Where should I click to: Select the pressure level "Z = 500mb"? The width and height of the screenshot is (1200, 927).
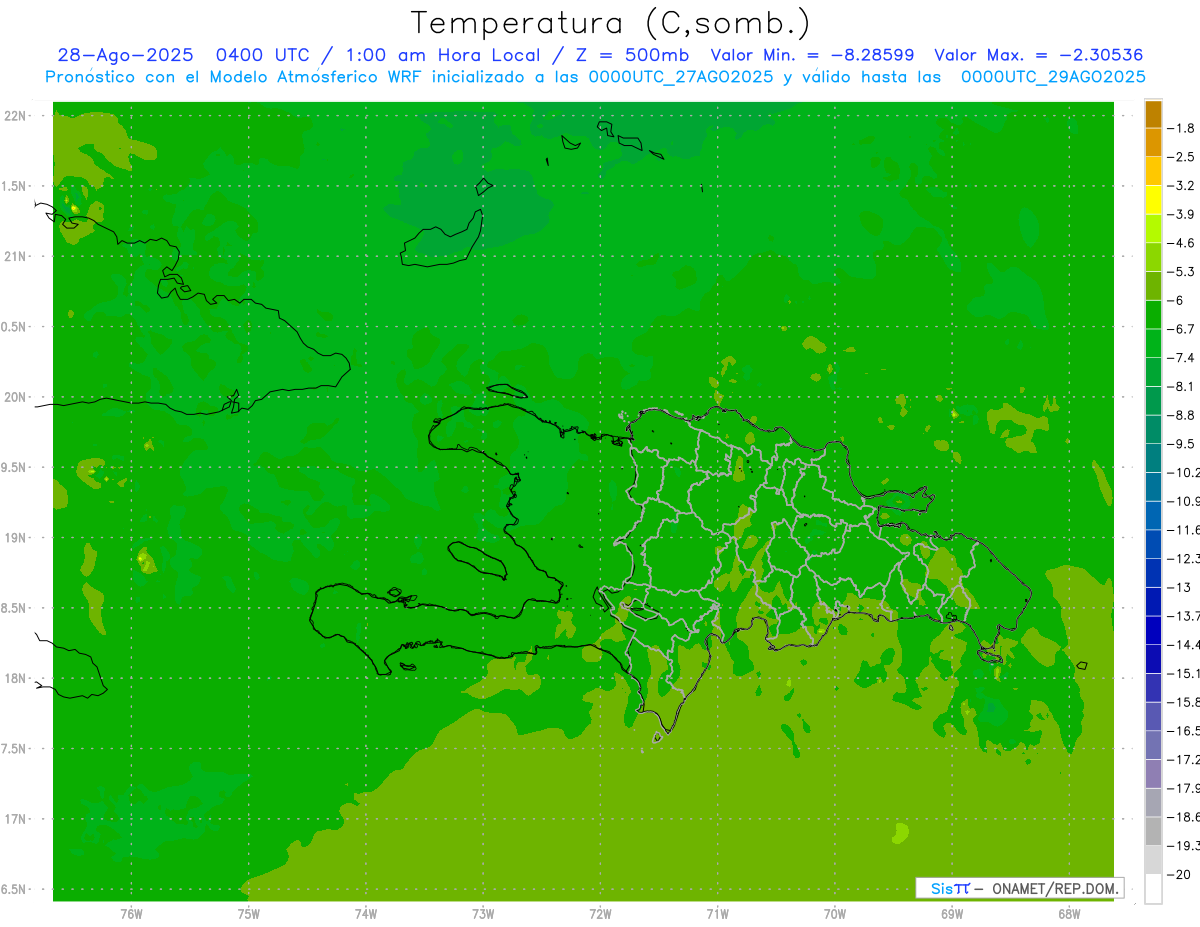point(631,55)
